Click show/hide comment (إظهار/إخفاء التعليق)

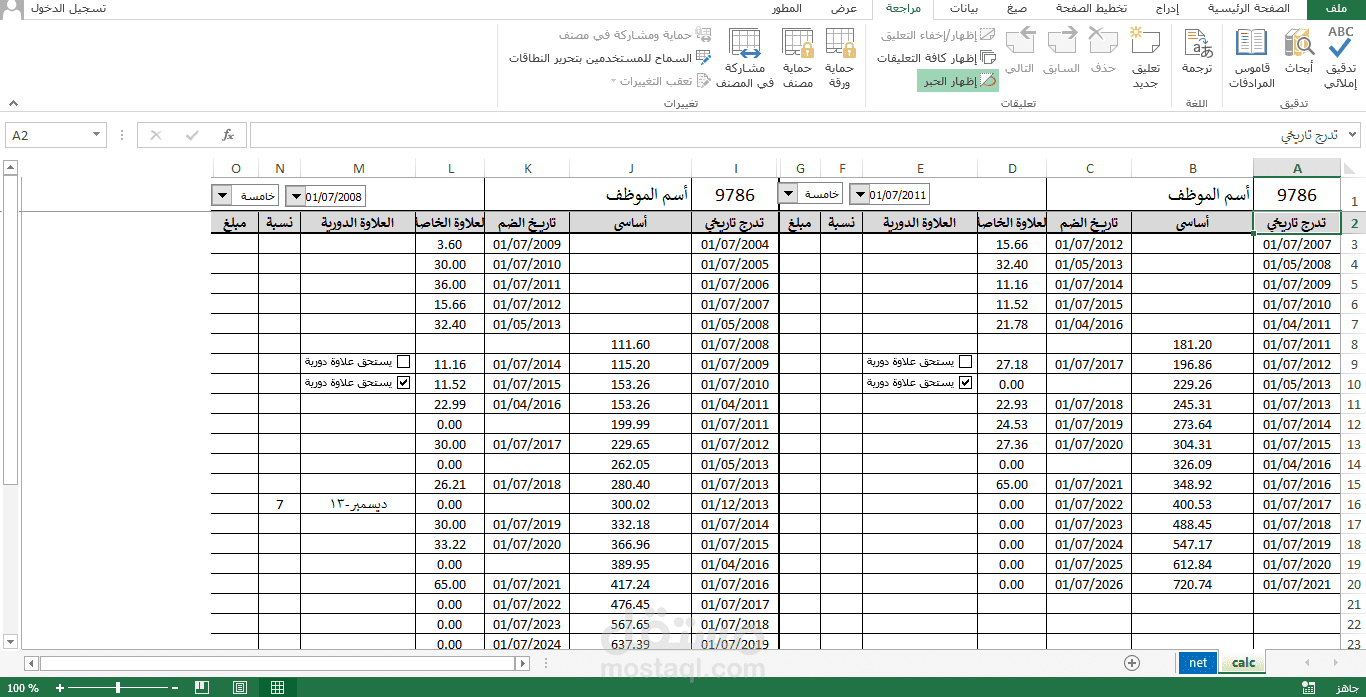tap(938, 35)
